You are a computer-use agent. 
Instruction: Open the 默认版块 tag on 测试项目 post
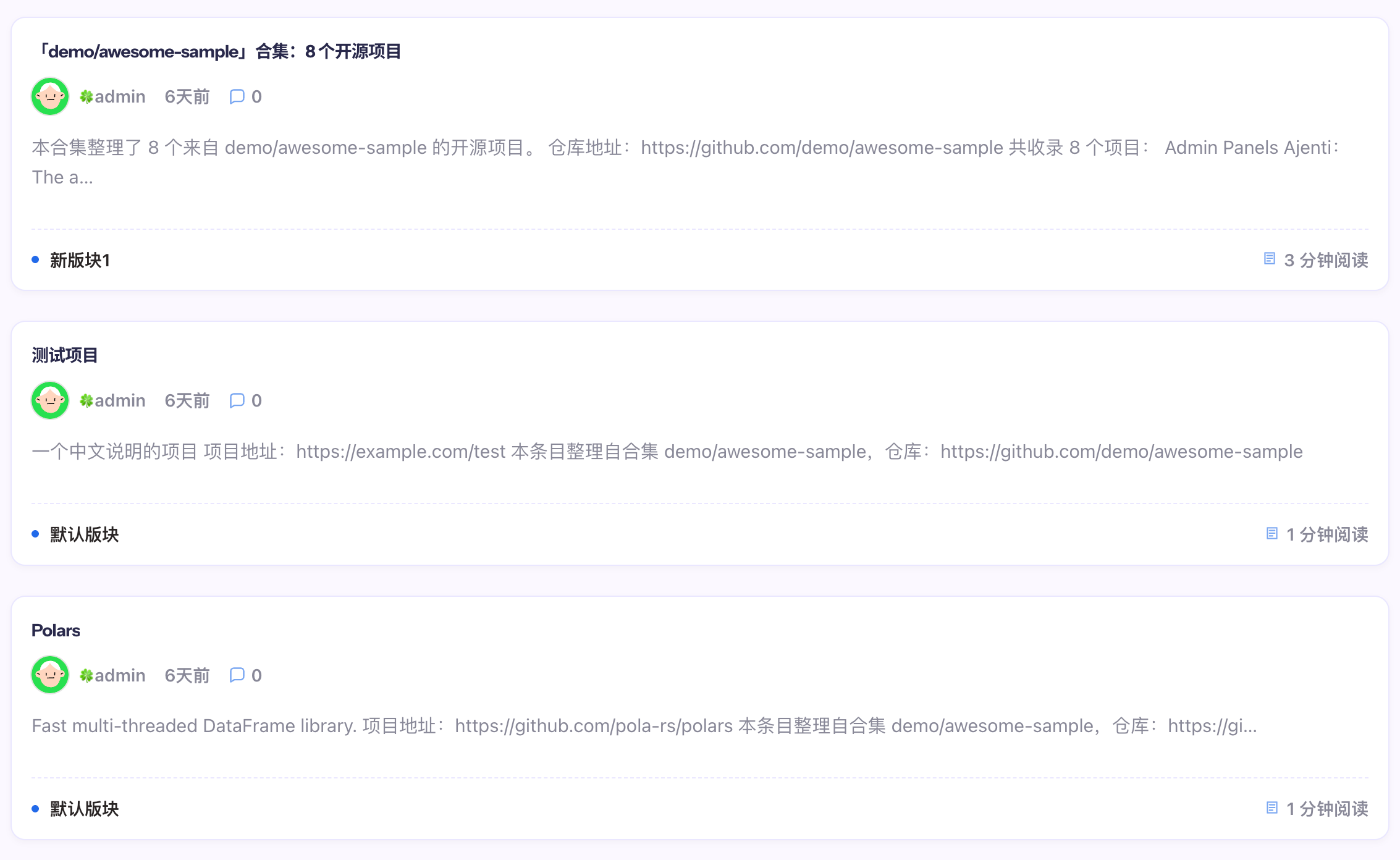click(85, 534)
